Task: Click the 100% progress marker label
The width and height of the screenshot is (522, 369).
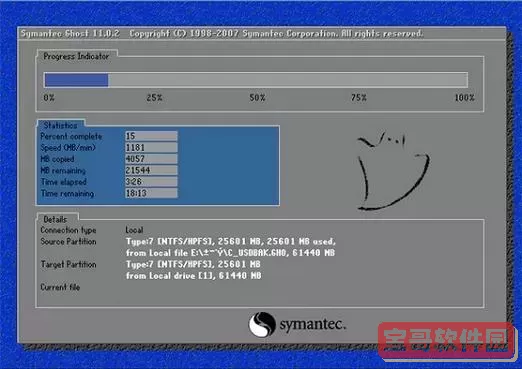Action: [464, 98]
